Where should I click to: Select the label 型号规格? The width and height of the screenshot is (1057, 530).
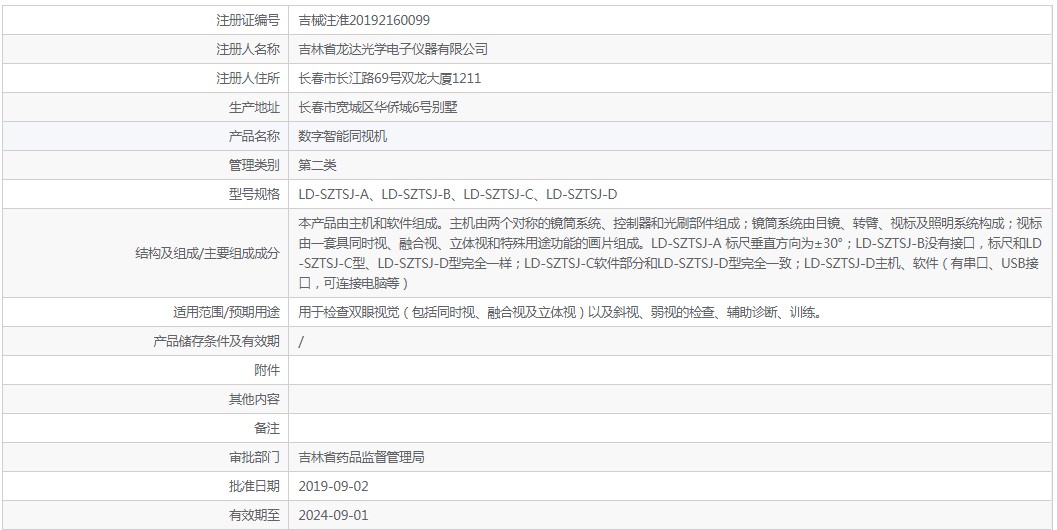pos(254,194)
